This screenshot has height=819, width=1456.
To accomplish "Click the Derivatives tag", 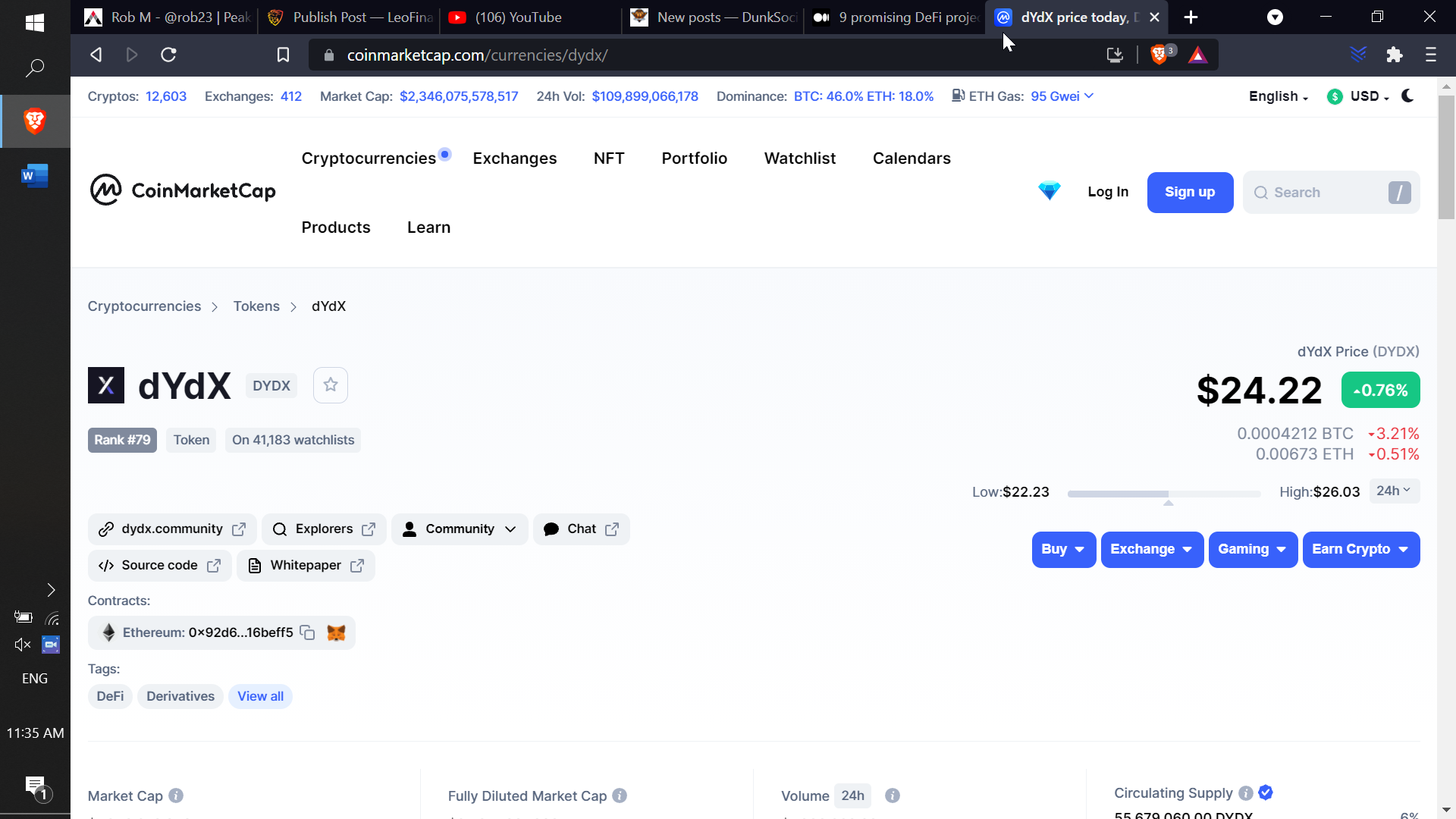I will 180,696.
